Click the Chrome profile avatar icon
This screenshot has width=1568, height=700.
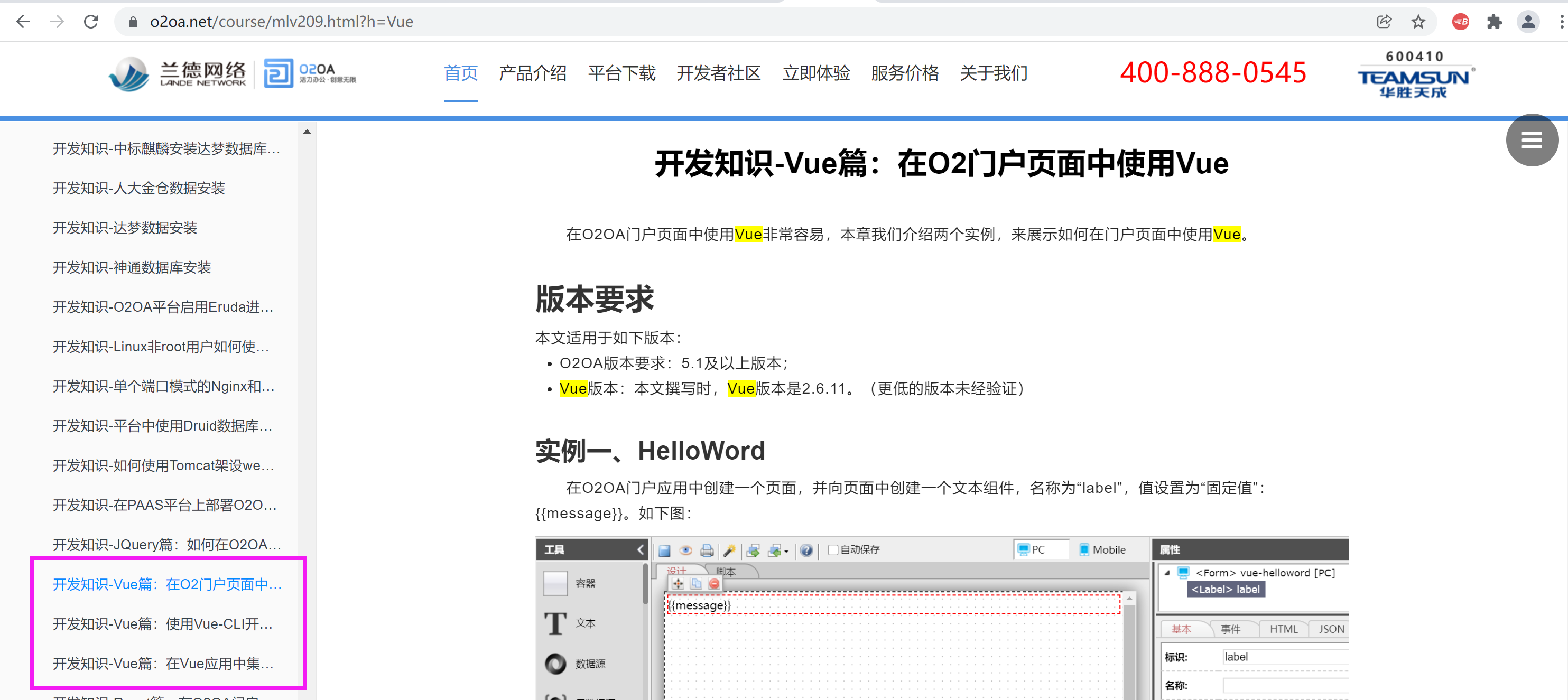click(x=1528, y=22)
